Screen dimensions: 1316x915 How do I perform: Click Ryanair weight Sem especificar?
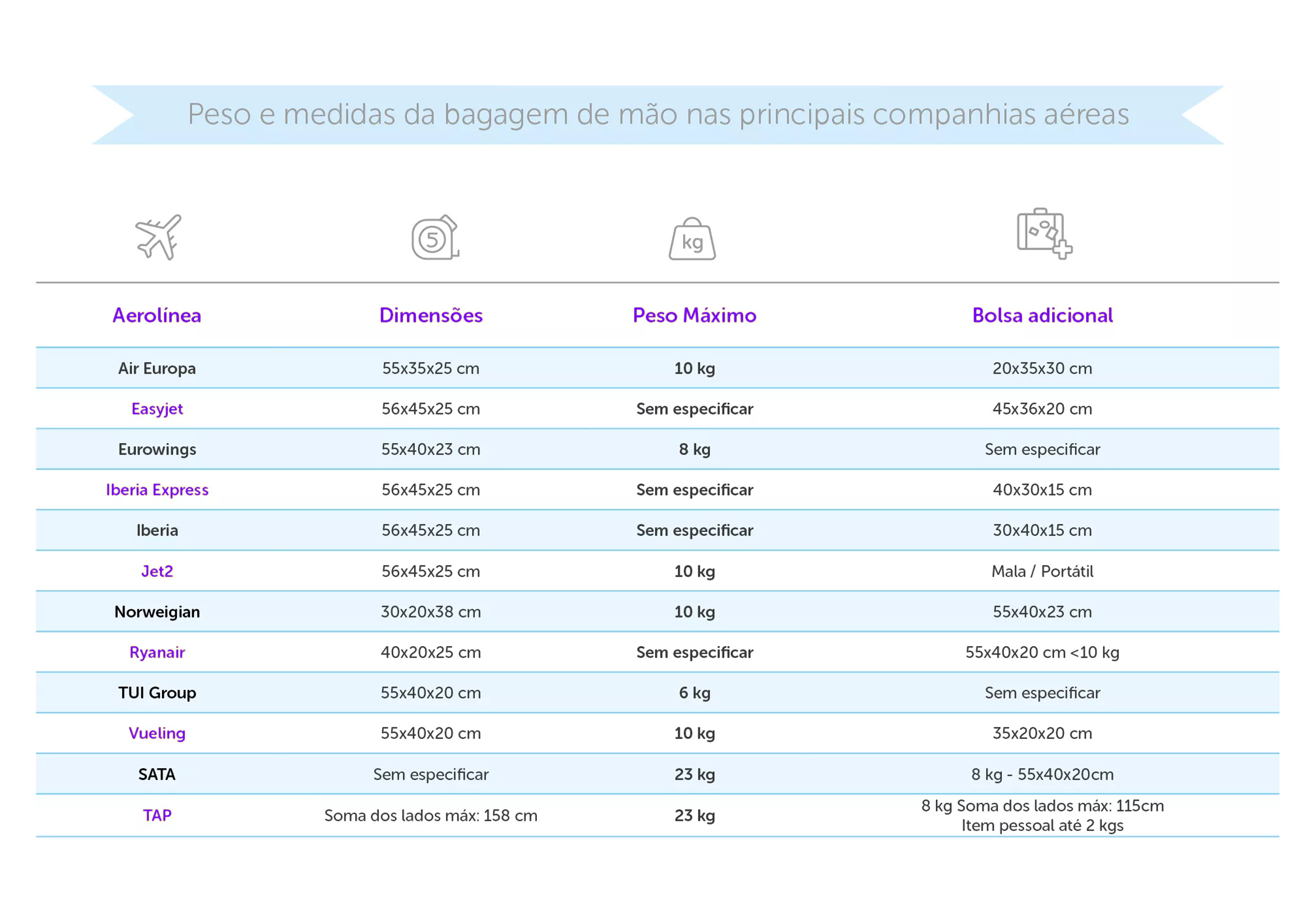(695, 652)
